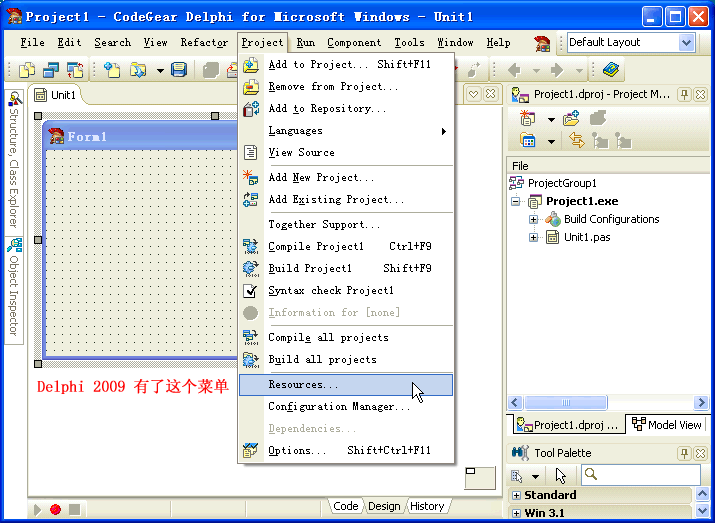Click Project Manager horizontal scrollbar right arrow

(701, 403)
